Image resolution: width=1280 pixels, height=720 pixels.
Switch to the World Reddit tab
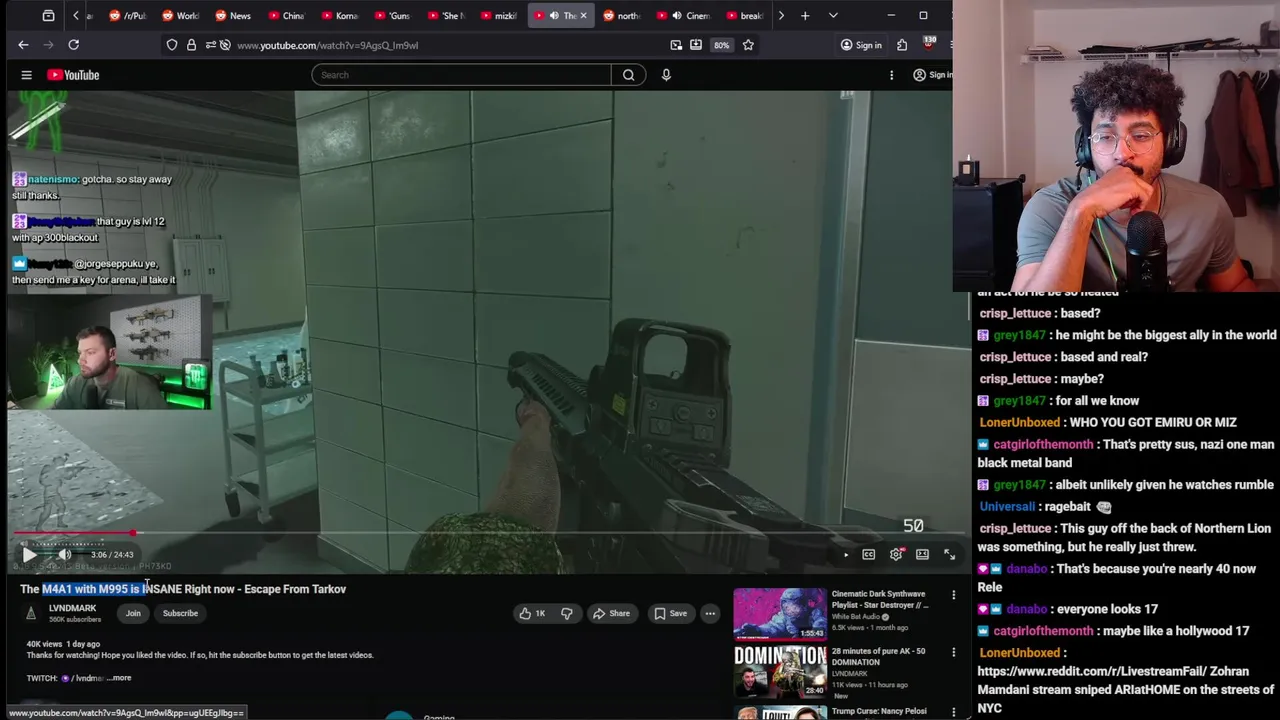(181, 16)
